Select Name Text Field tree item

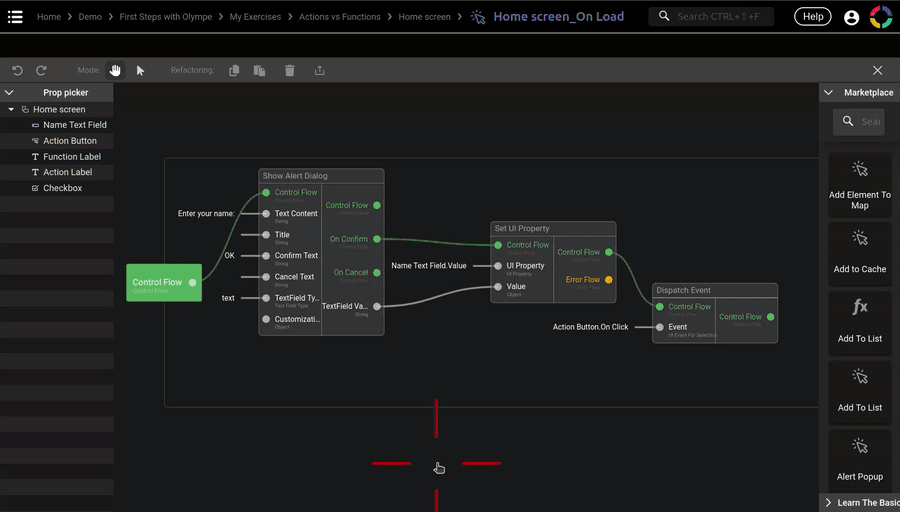pyautogui.click(x=74, y=125)
